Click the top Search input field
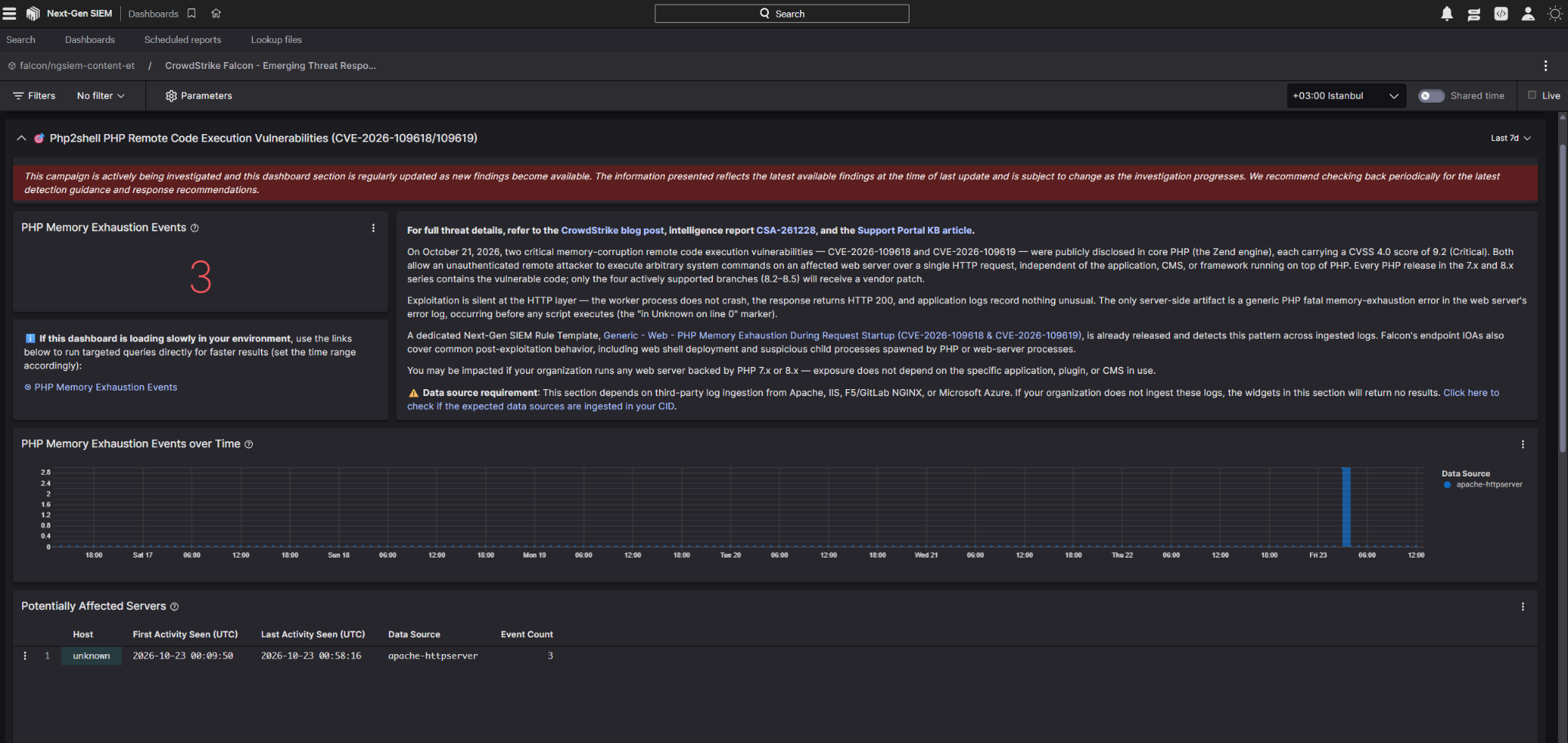This screenshot has width=1568, height=743. click(782, 14)
